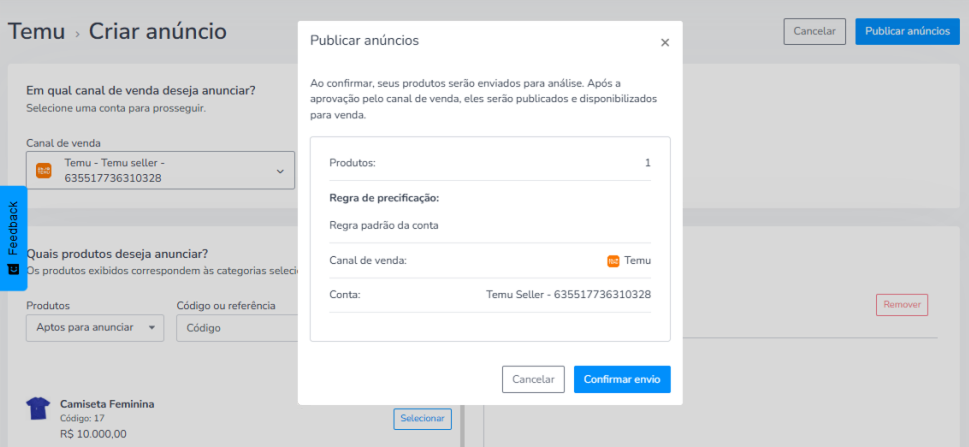Click the Código input field

[x=237, y=328]
